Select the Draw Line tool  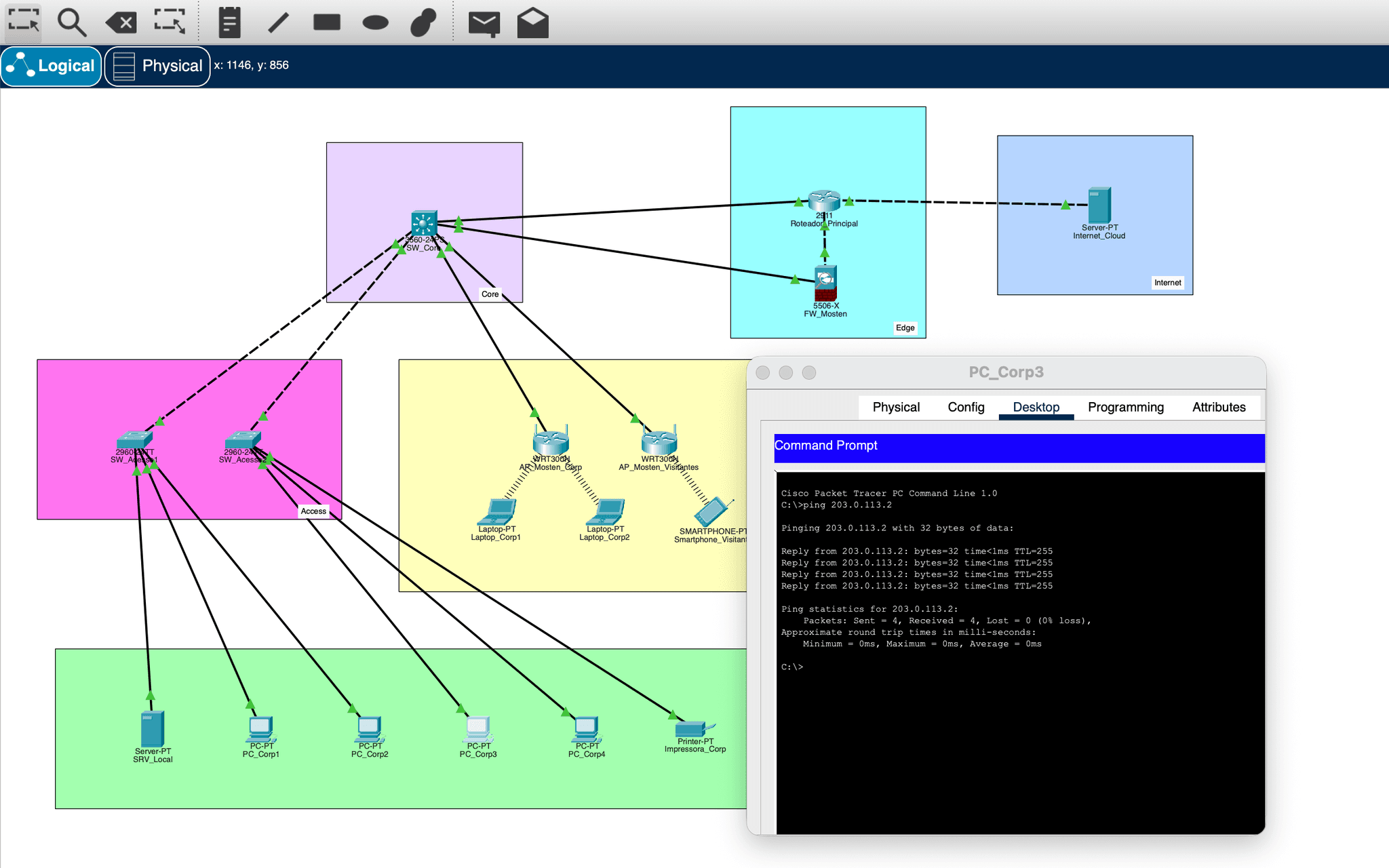(x=278, y=22)
